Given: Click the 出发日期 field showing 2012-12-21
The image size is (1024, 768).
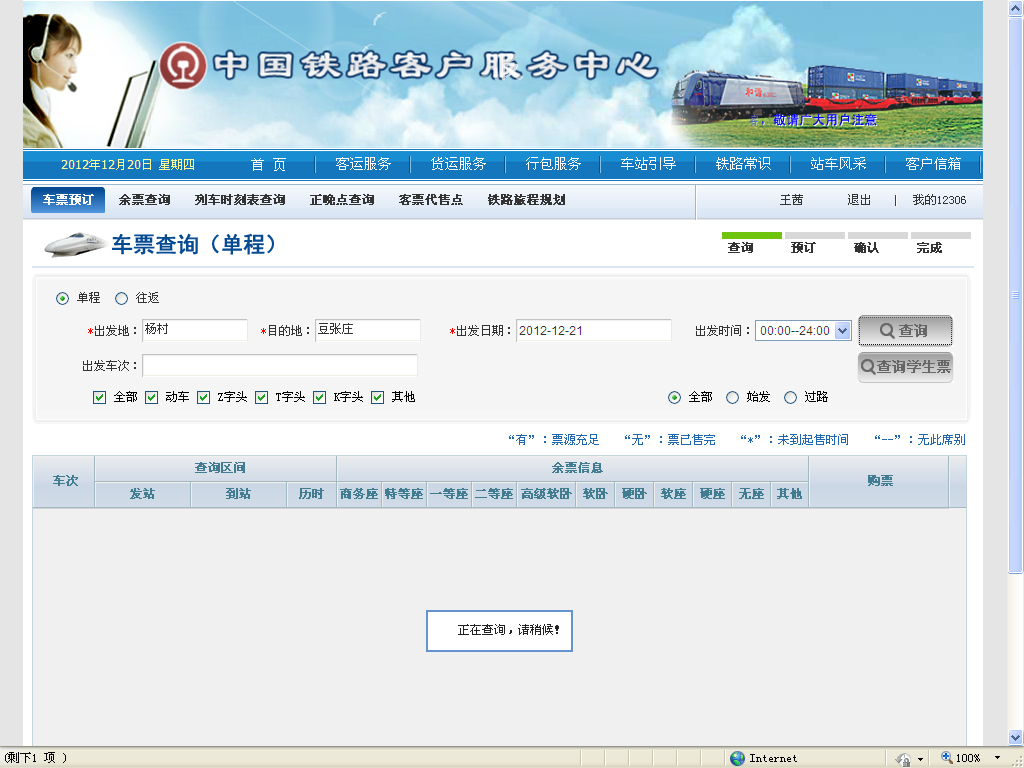Looking at the screenshot, I should coord(594,330).
